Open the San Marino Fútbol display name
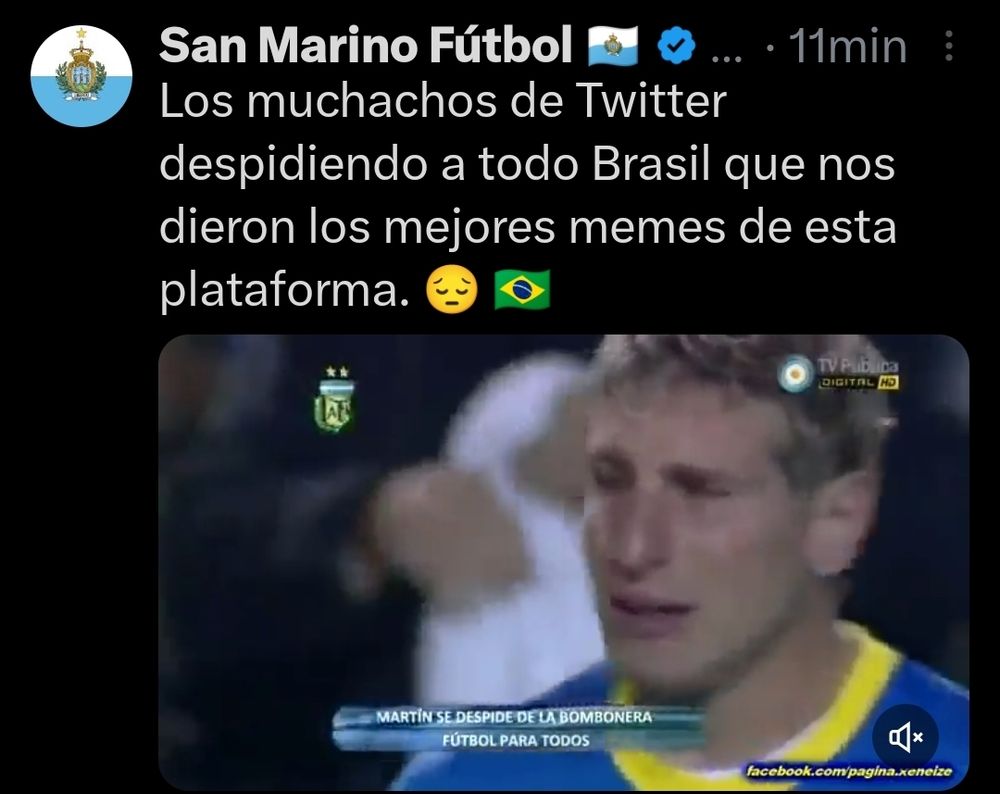The height and width of the screenshot is (794, 1000). (x=365, y=46)
